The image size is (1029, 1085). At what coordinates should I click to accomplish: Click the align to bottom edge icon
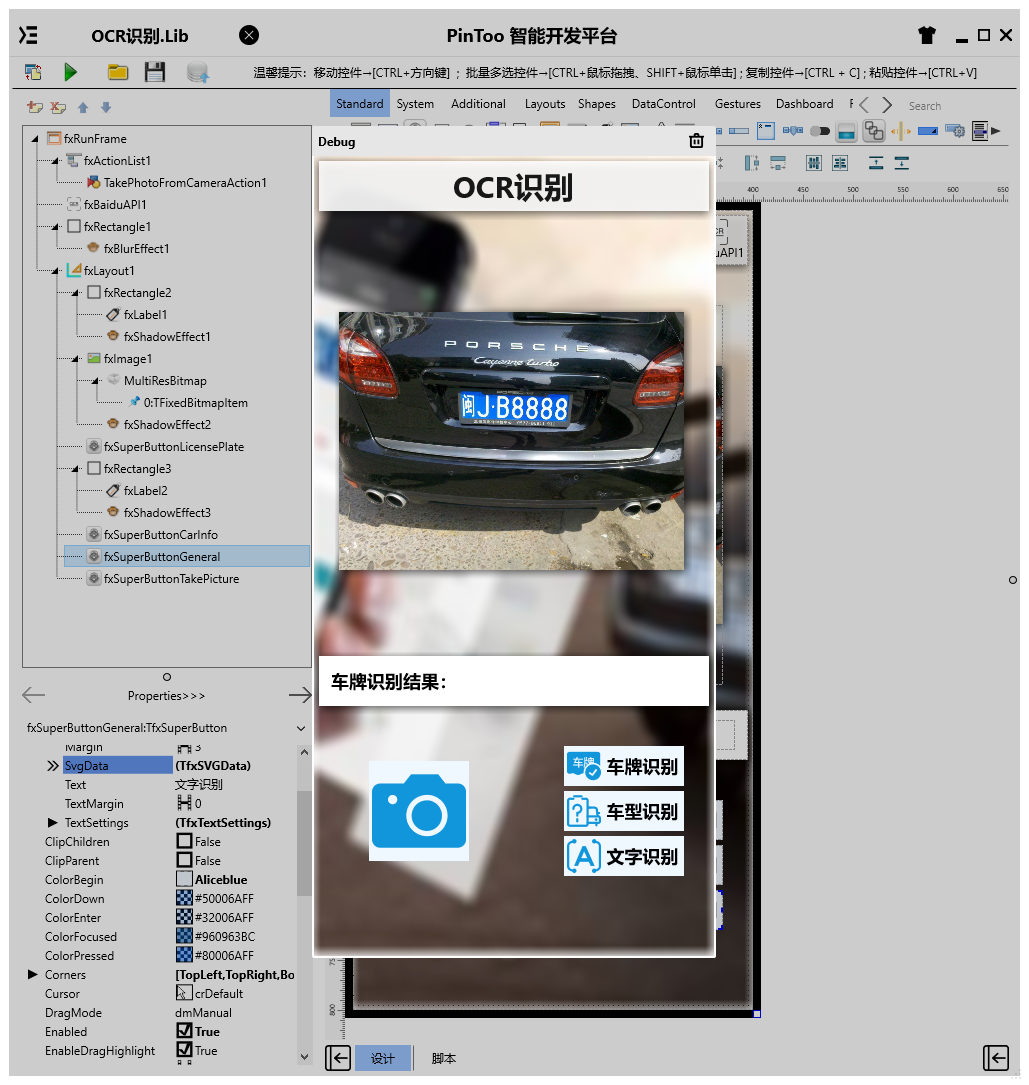pos(901,163)
